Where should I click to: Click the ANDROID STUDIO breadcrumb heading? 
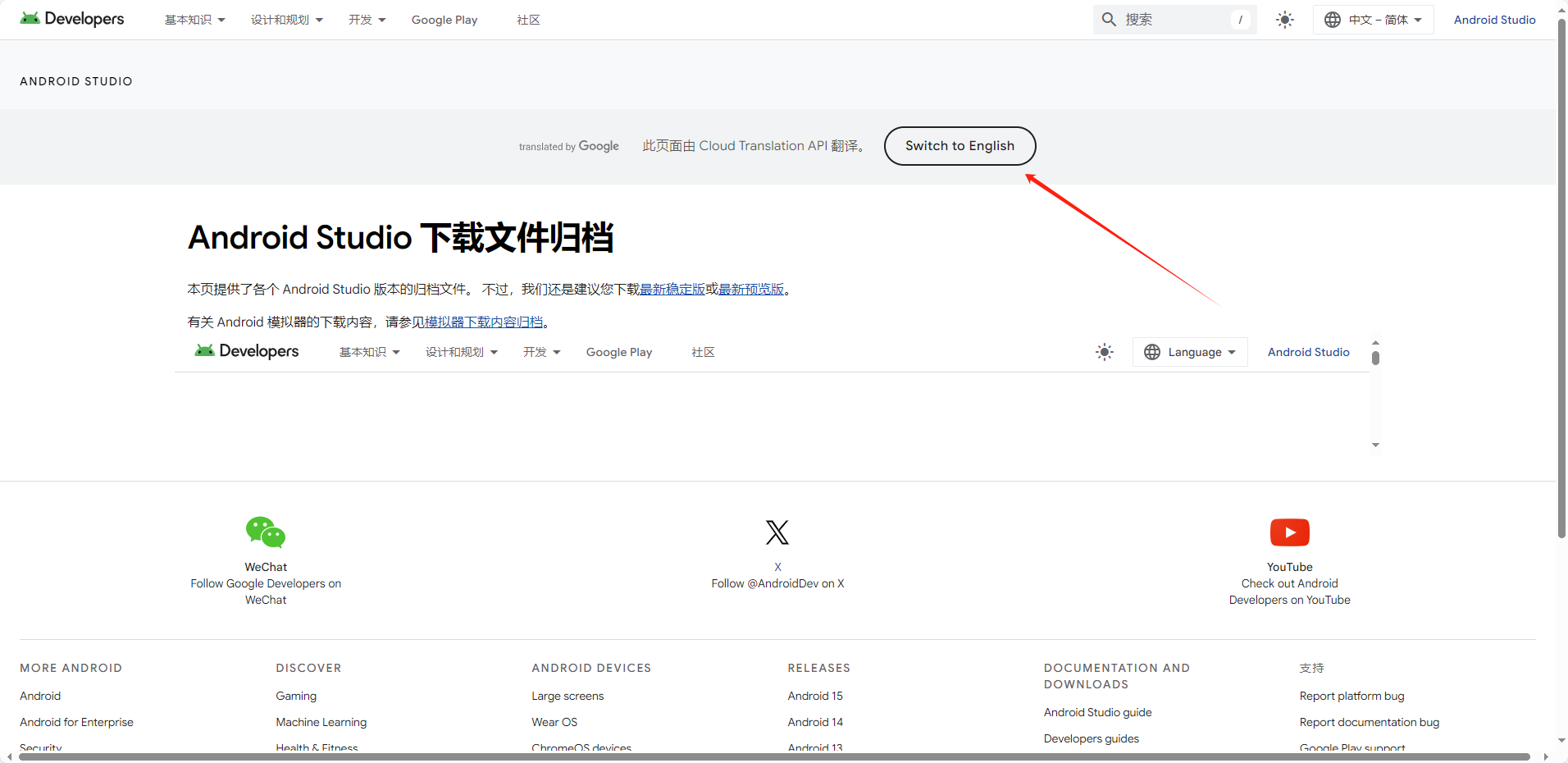coord(76,81)
